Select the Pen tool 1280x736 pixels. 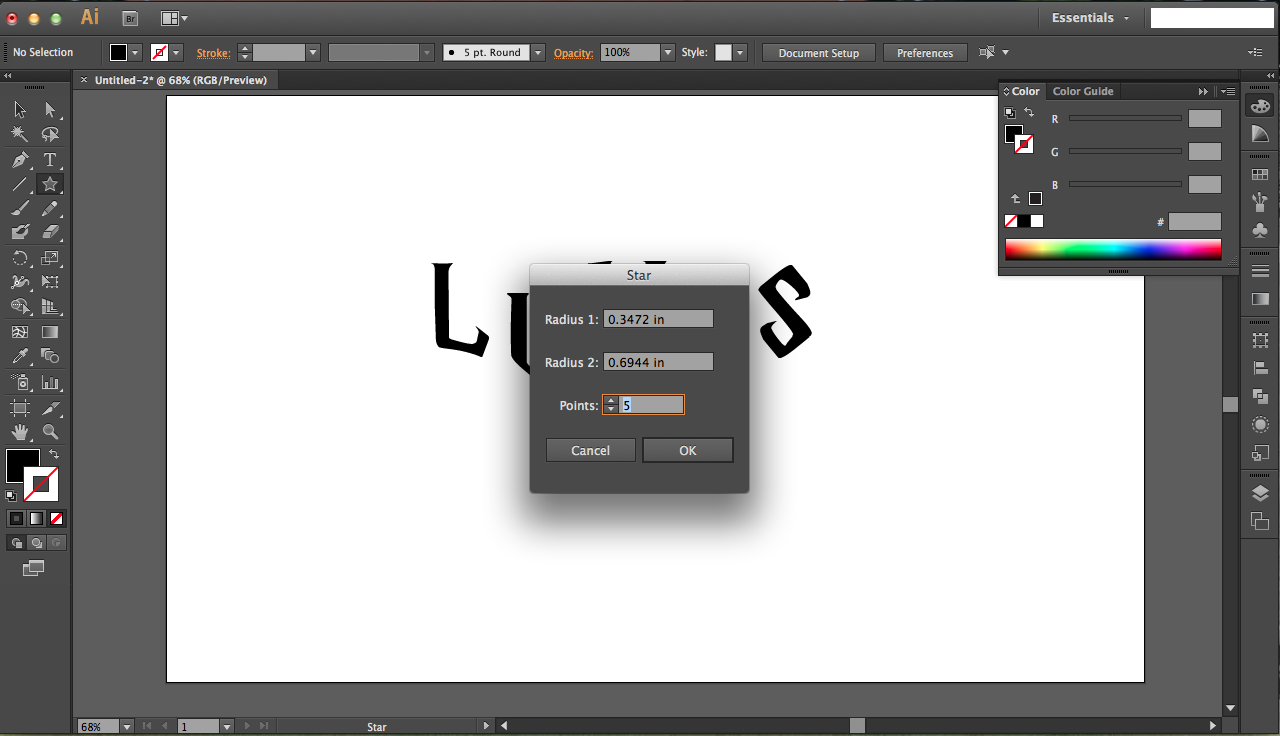[20, 160]
